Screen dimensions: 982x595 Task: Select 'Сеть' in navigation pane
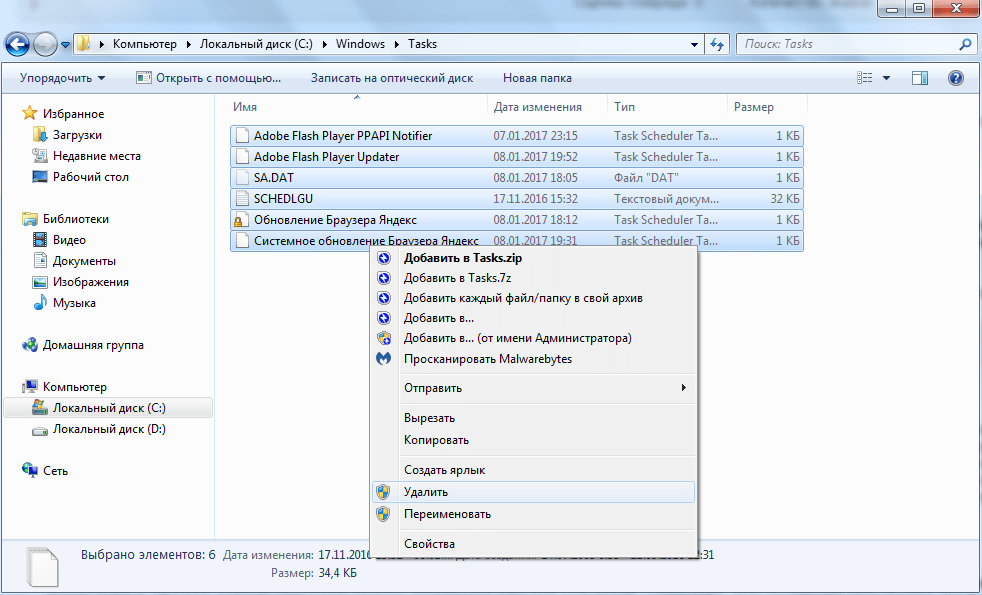pos(45,471)
